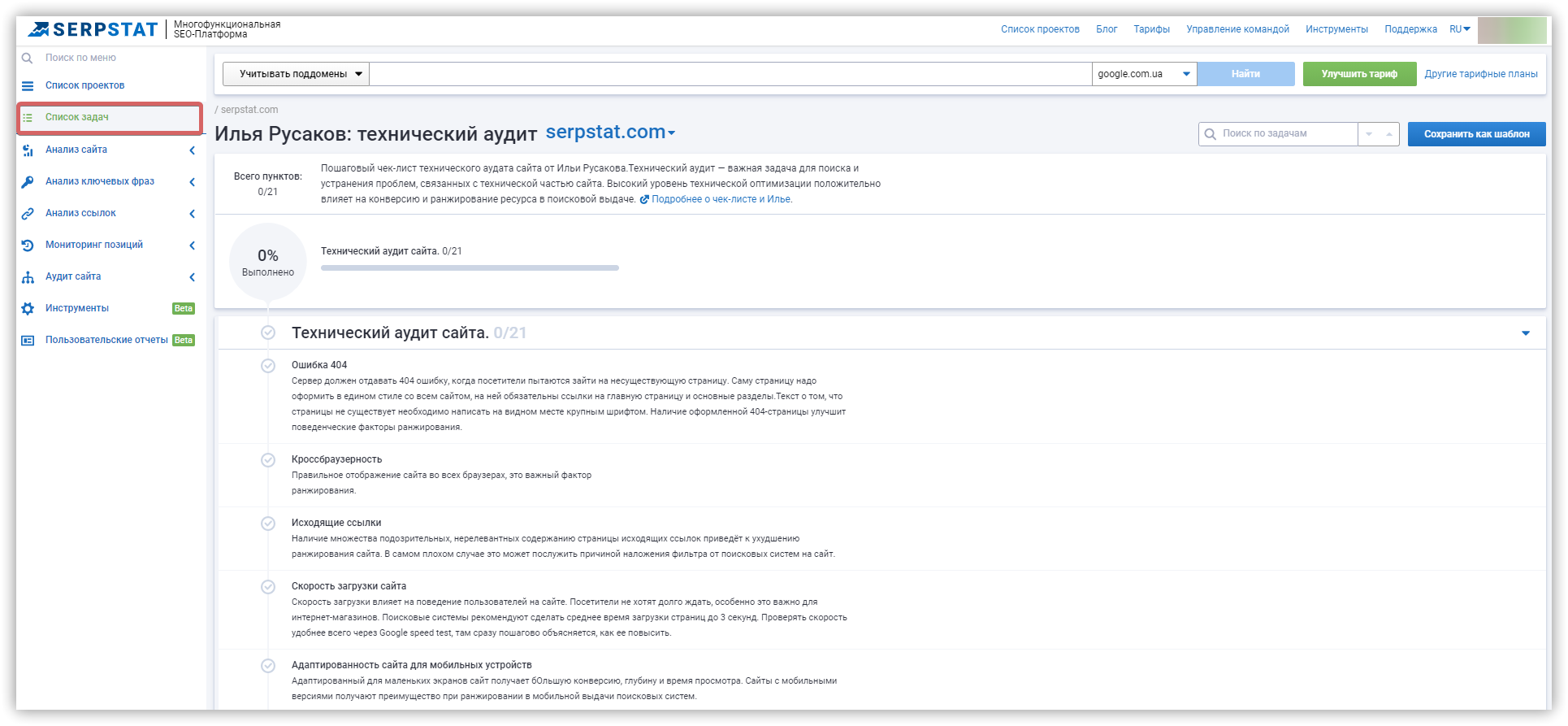The width and height of the screenshot is (1568, 726).
Task: Click Адаптированность сайта для мобильных устройств title
Action: point(412,665)
